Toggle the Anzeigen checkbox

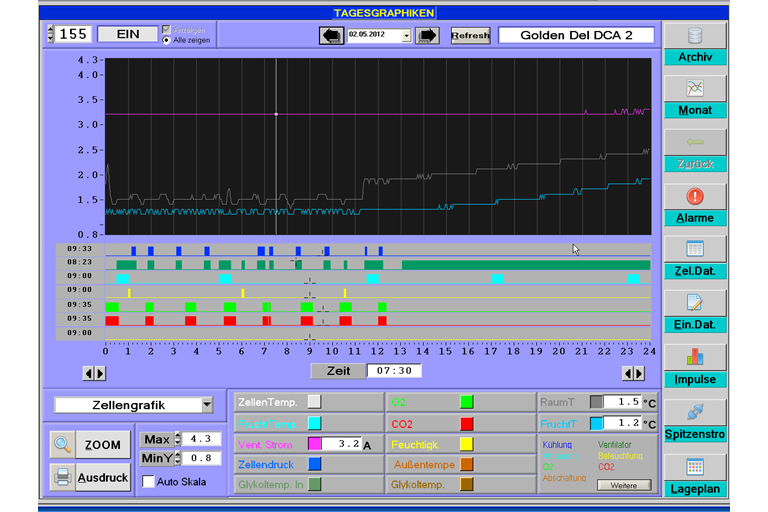click(166, 29)
